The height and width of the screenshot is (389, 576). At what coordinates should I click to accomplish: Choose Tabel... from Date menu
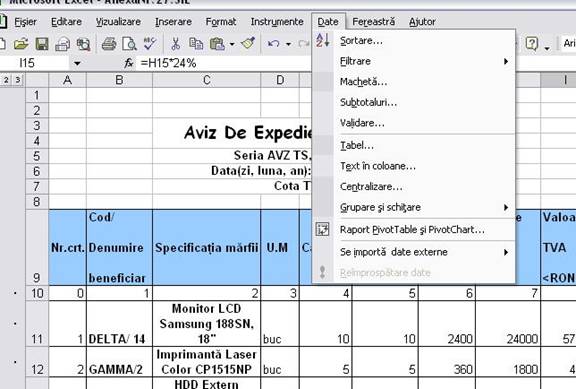pos(414,146)
